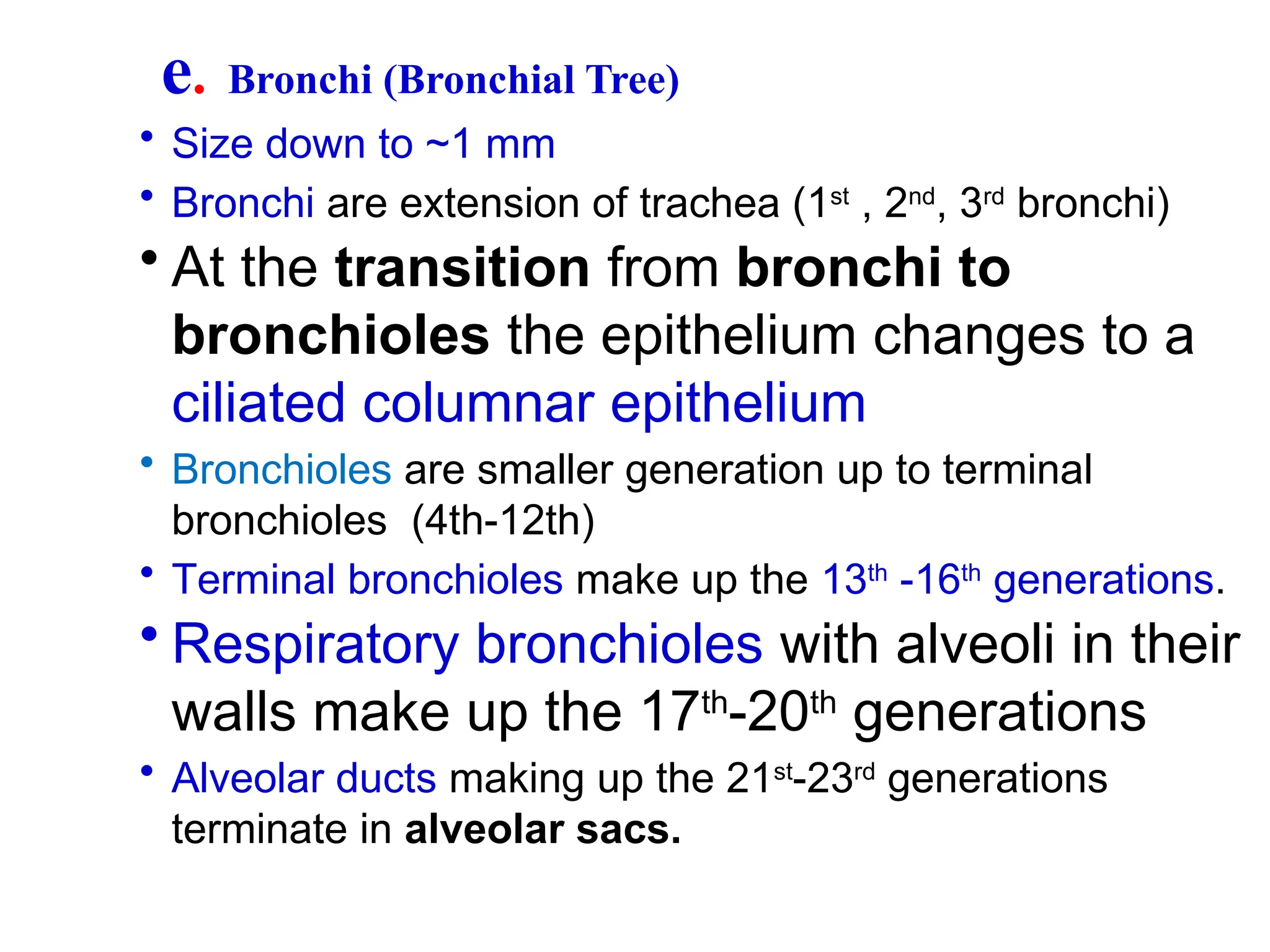Screen dimensions: 1270x952
Task: Click the blue phrase Terminal bronchioles
Action: (x=367, y=580)
